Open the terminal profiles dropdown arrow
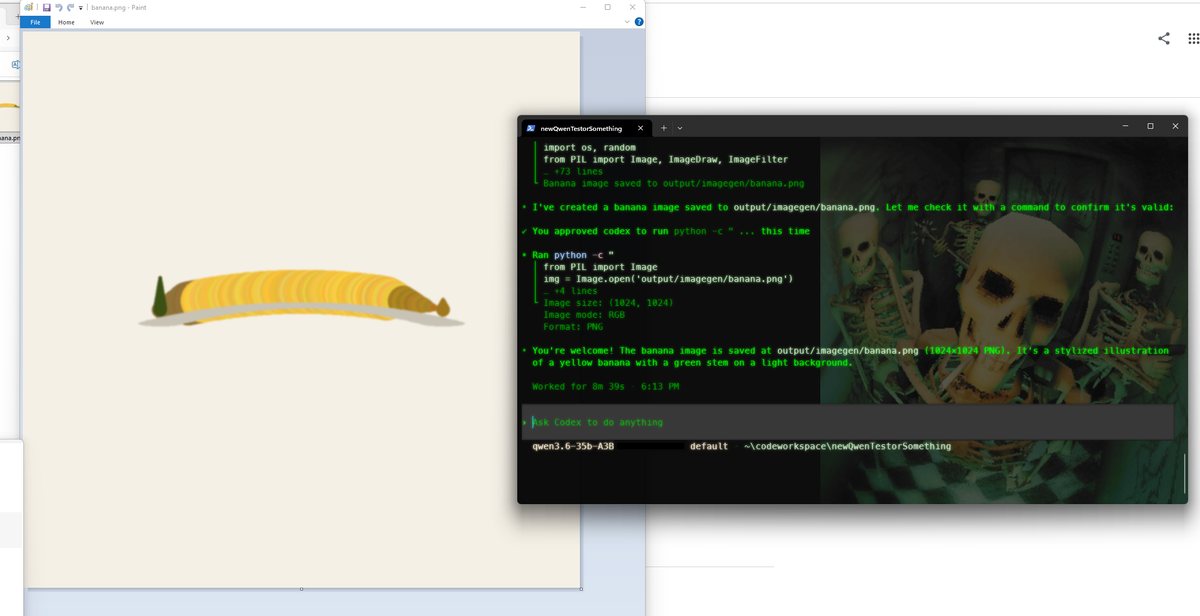Viewport: 1200px width, 616px height. click(x=680, y=128)
